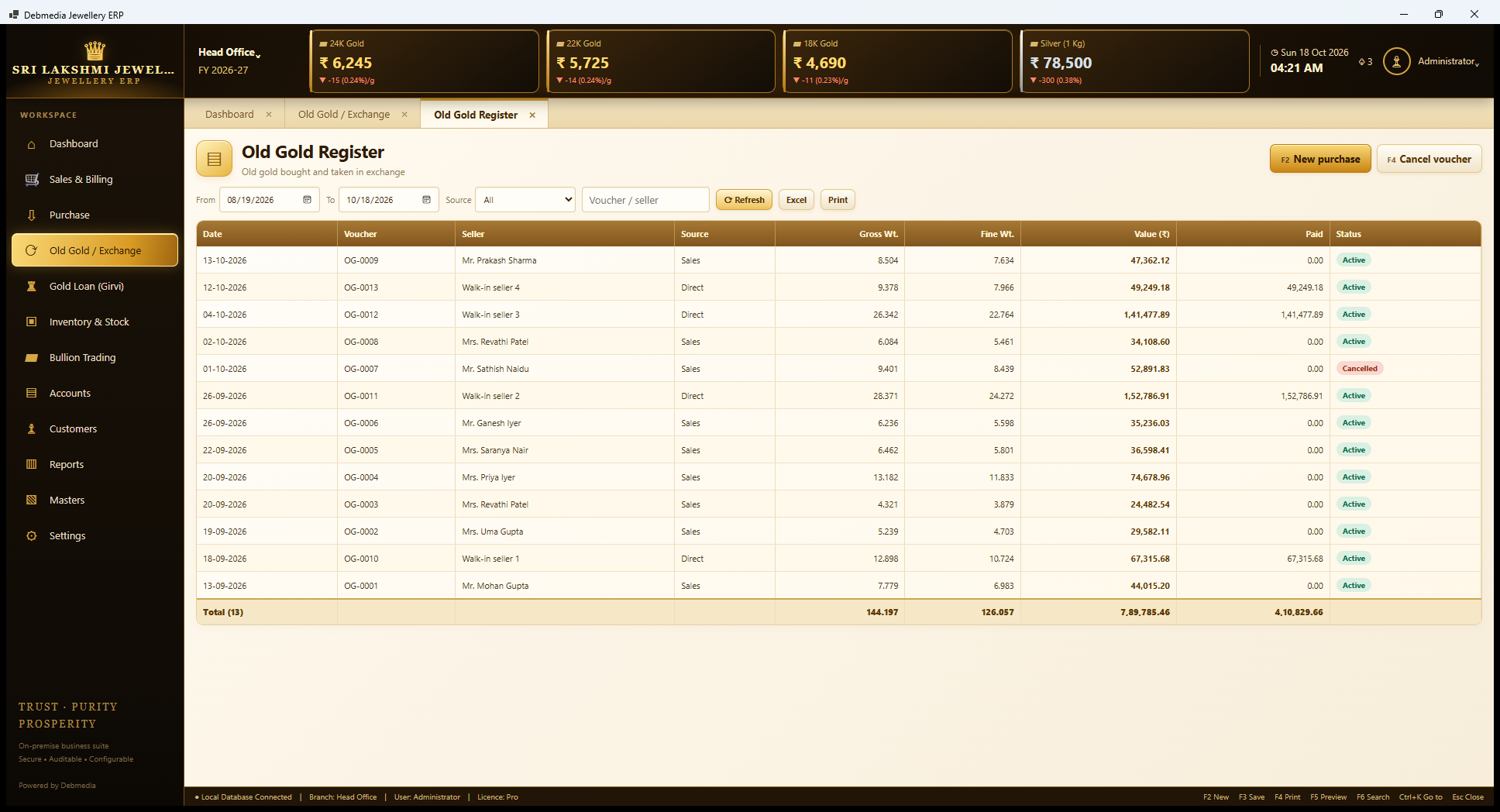Switch to the Dashboard tab

[x=229, y=115]
